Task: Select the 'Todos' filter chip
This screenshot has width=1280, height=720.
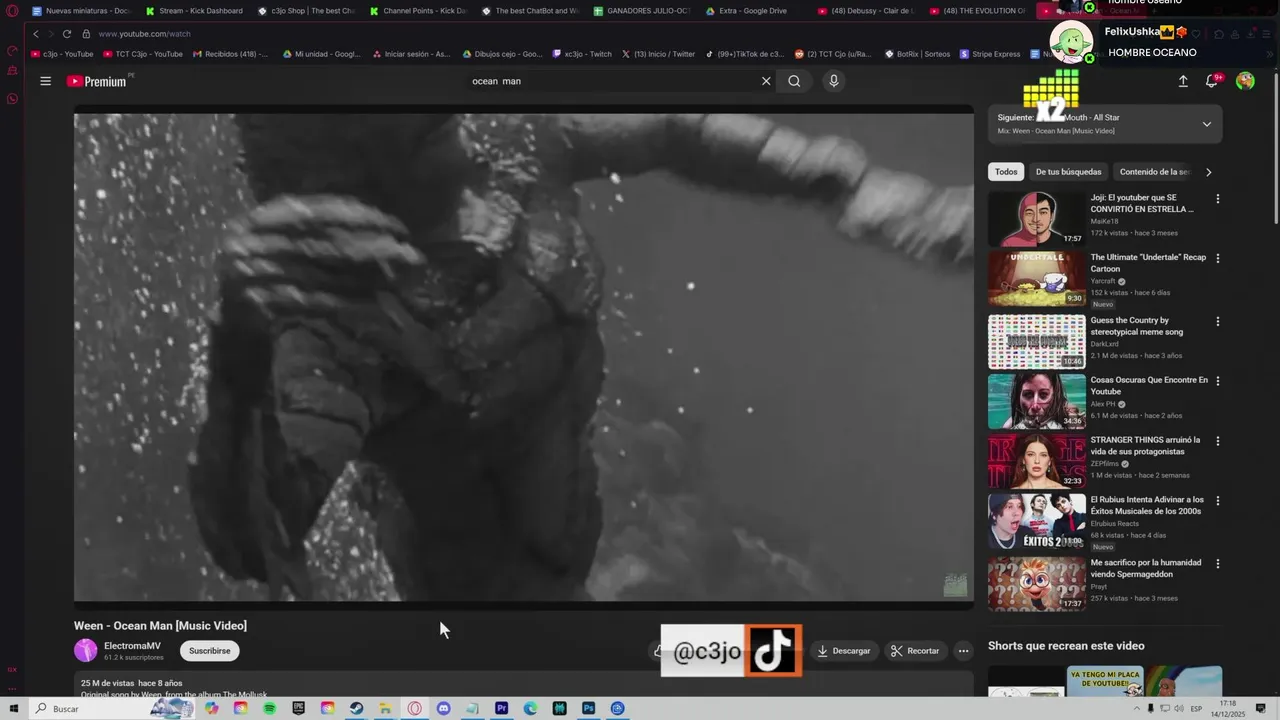Action: [1006, 172]
